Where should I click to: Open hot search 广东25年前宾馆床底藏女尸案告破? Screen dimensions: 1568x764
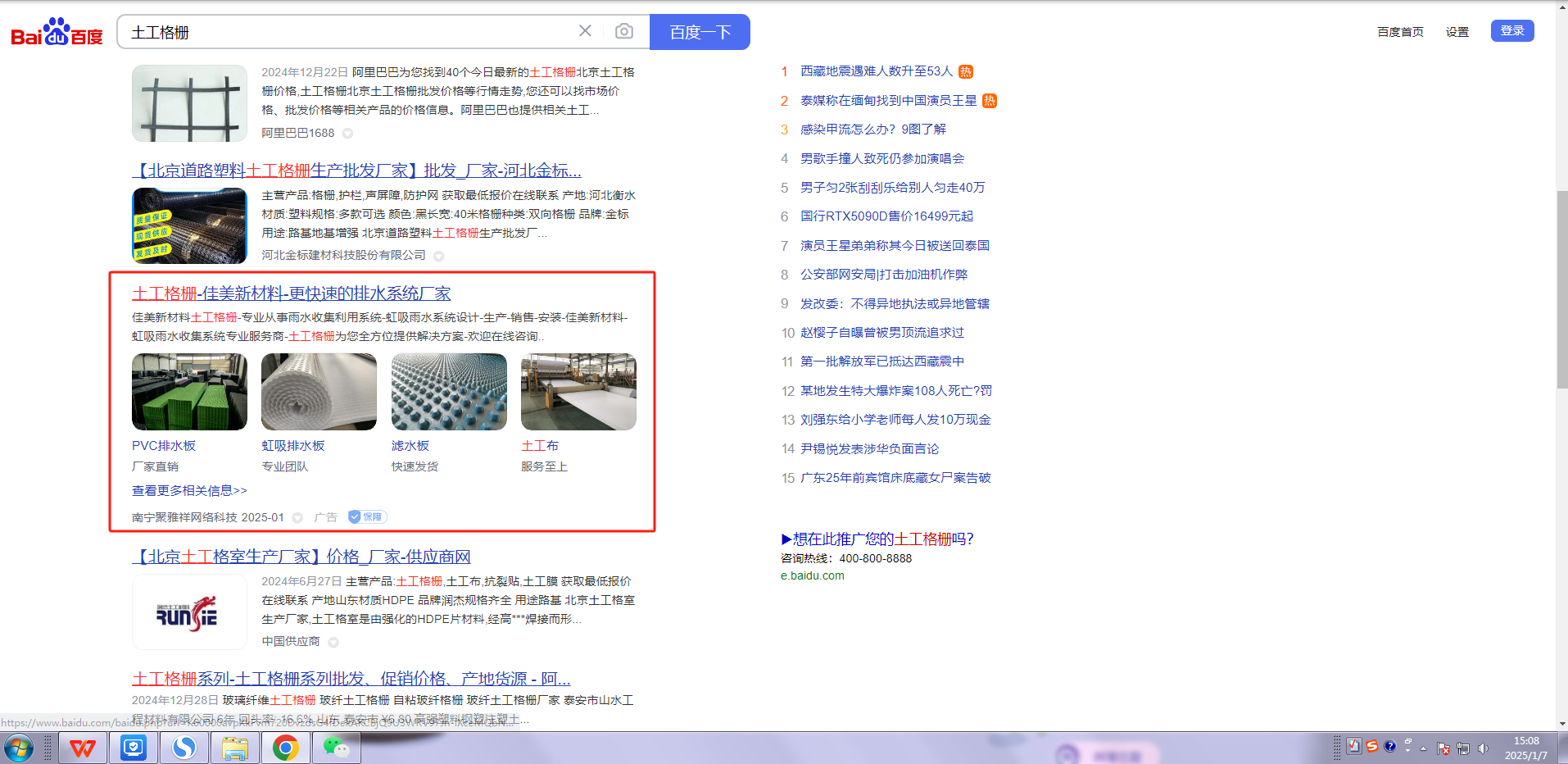(x=895, y=478)
